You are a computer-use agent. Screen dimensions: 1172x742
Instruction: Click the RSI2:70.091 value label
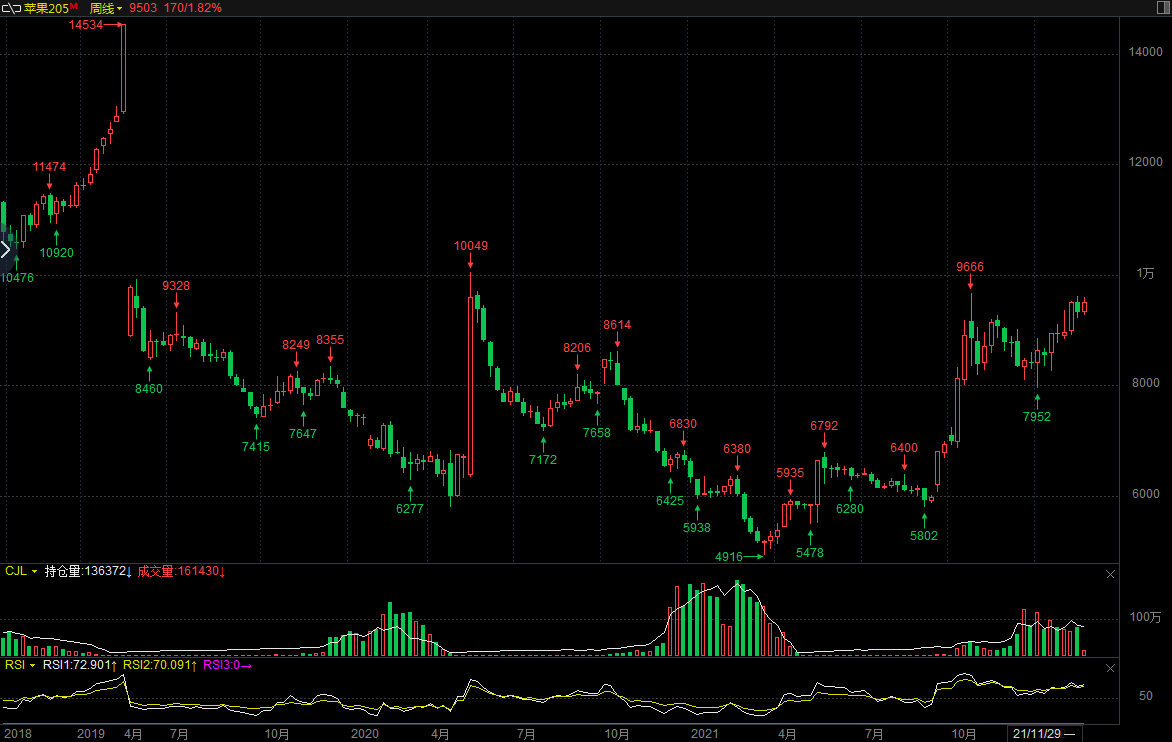click(x=160, y=665)
